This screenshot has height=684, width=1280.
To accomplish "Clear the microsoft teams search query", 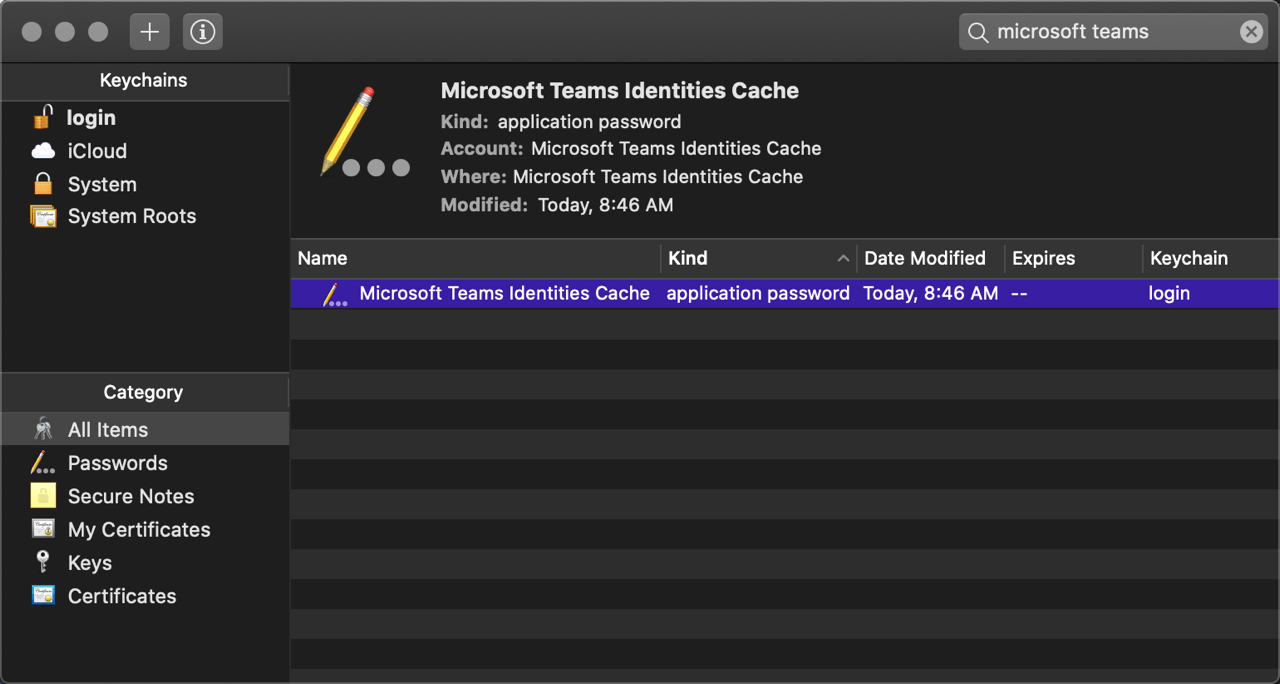I will [x=1251, y=31].
